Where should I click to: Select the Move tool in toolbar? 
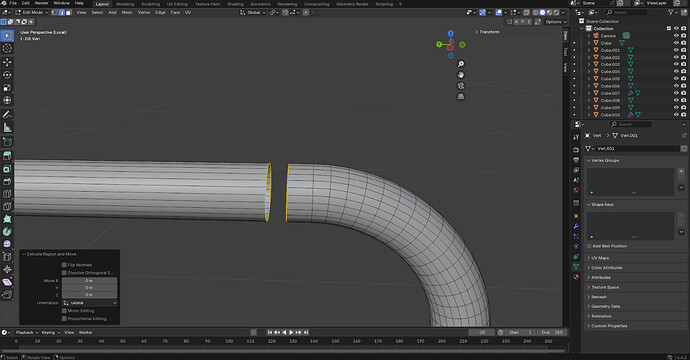point(7,62)
